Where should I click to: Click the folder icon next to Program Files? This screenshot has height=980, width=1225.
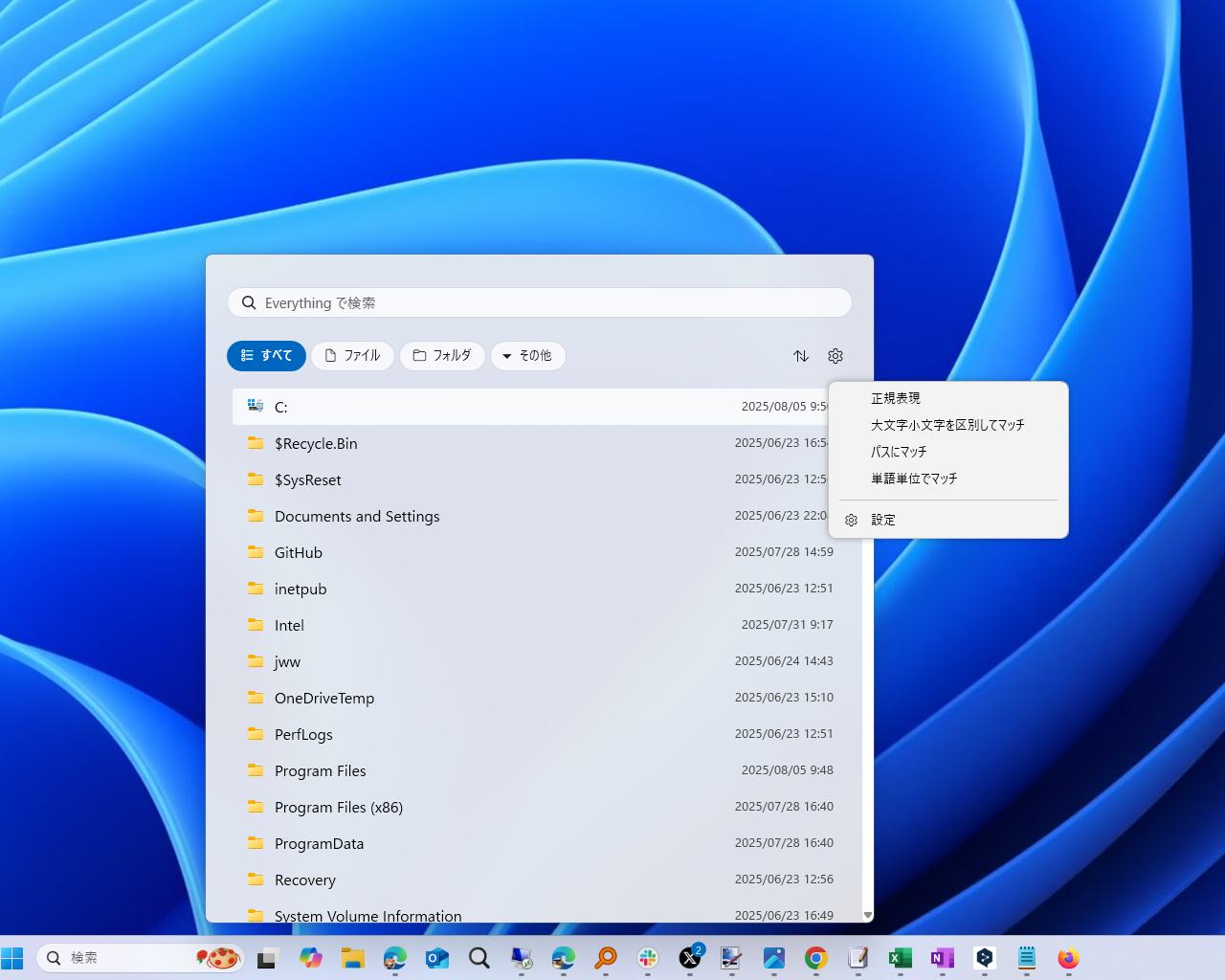255,770
